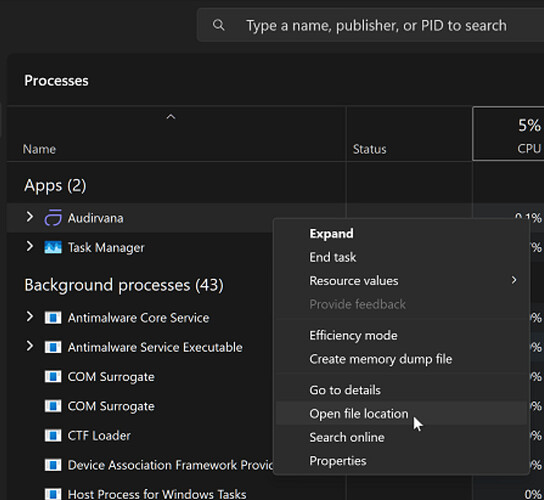The image size is (544, 500).
Task: Click the first COM Surrogate icon
Action: 53,376
